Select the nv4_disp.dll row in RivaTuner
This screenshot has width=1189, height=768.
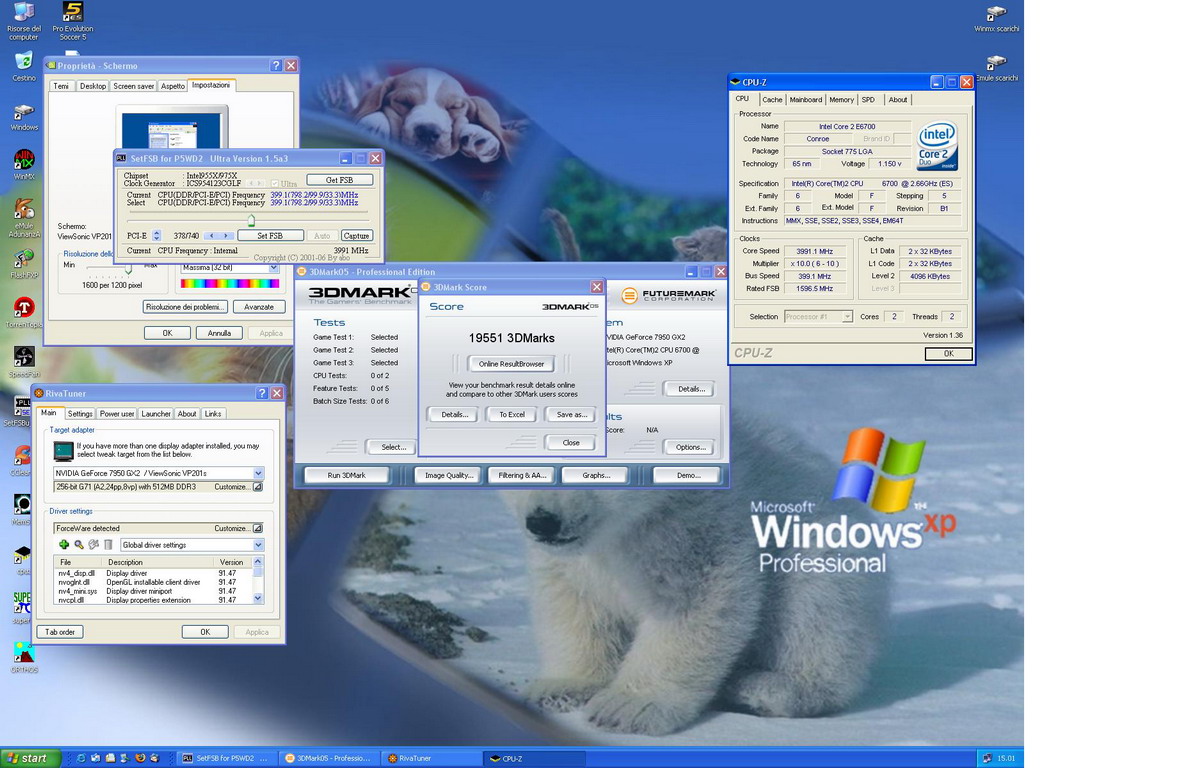point(153,574)
